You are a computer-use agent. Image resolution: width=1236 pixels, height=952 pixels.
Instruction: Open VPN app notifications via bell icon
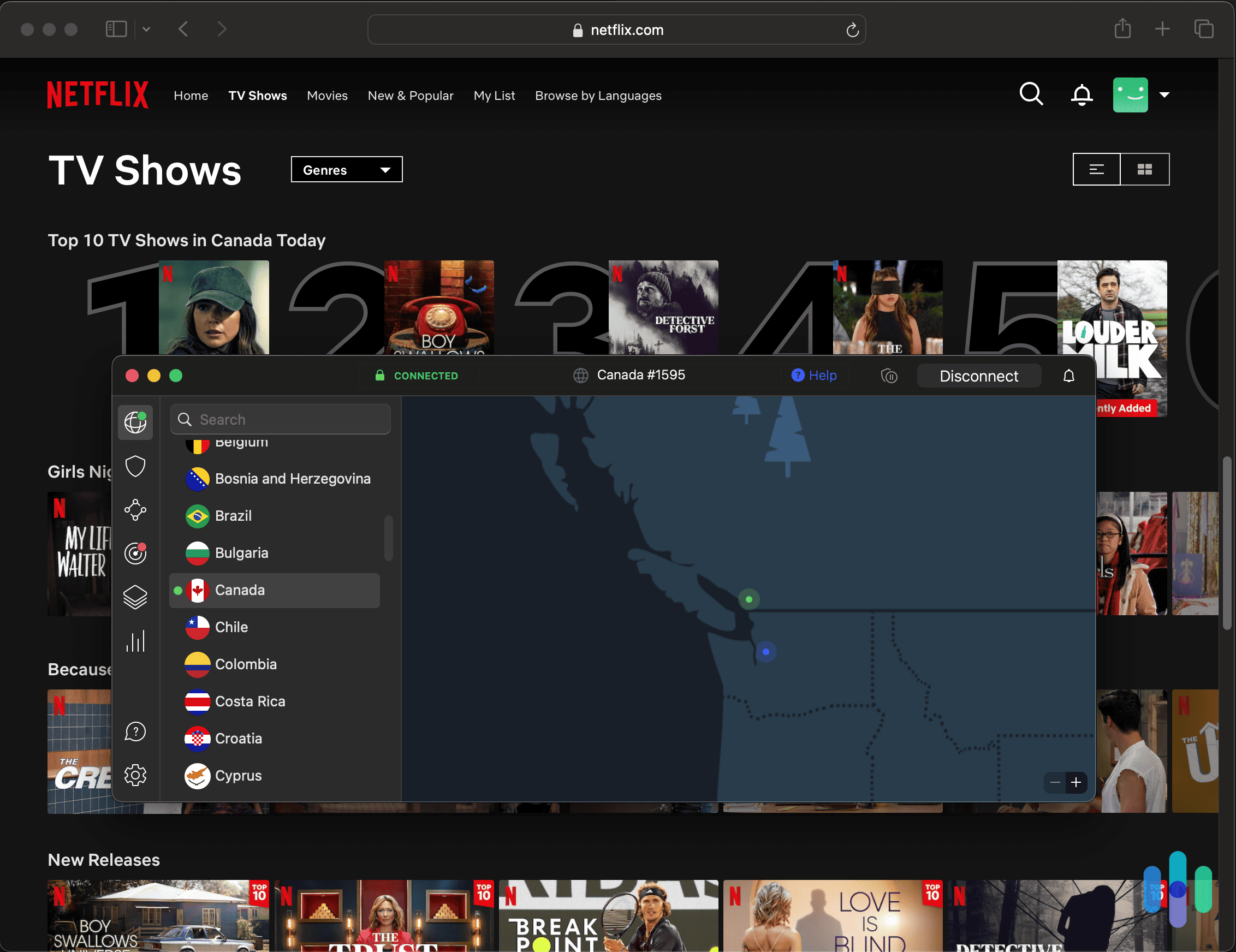pos(1069,375)
